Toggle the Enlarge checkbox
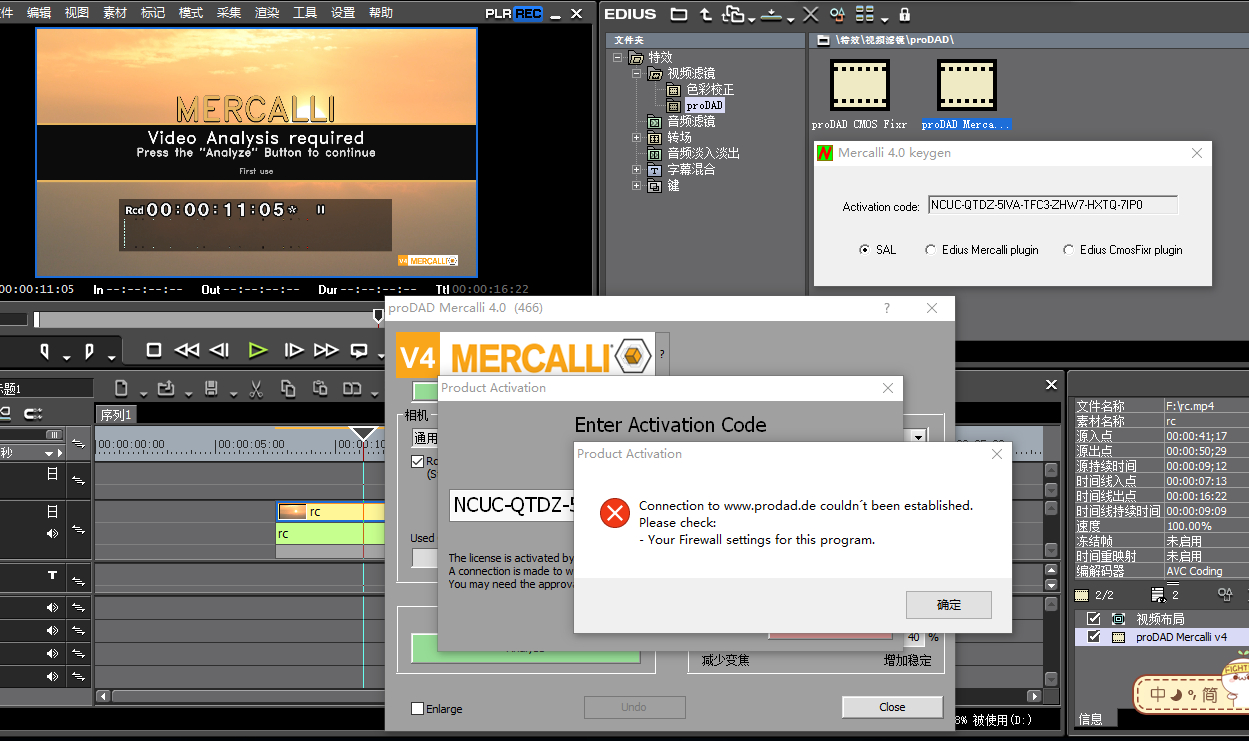Viewport: 1249px width, 741px height. click(x=418, y=708)
